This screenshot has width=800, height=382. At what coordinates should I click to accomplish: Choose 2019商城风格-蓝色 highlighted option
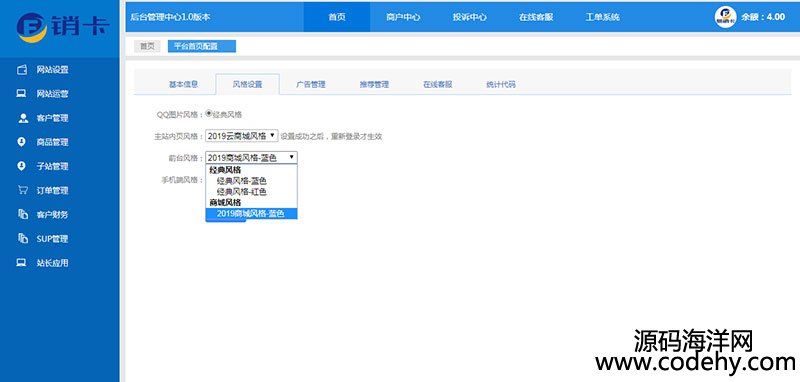pyautogui.click(x=251, y=214)
